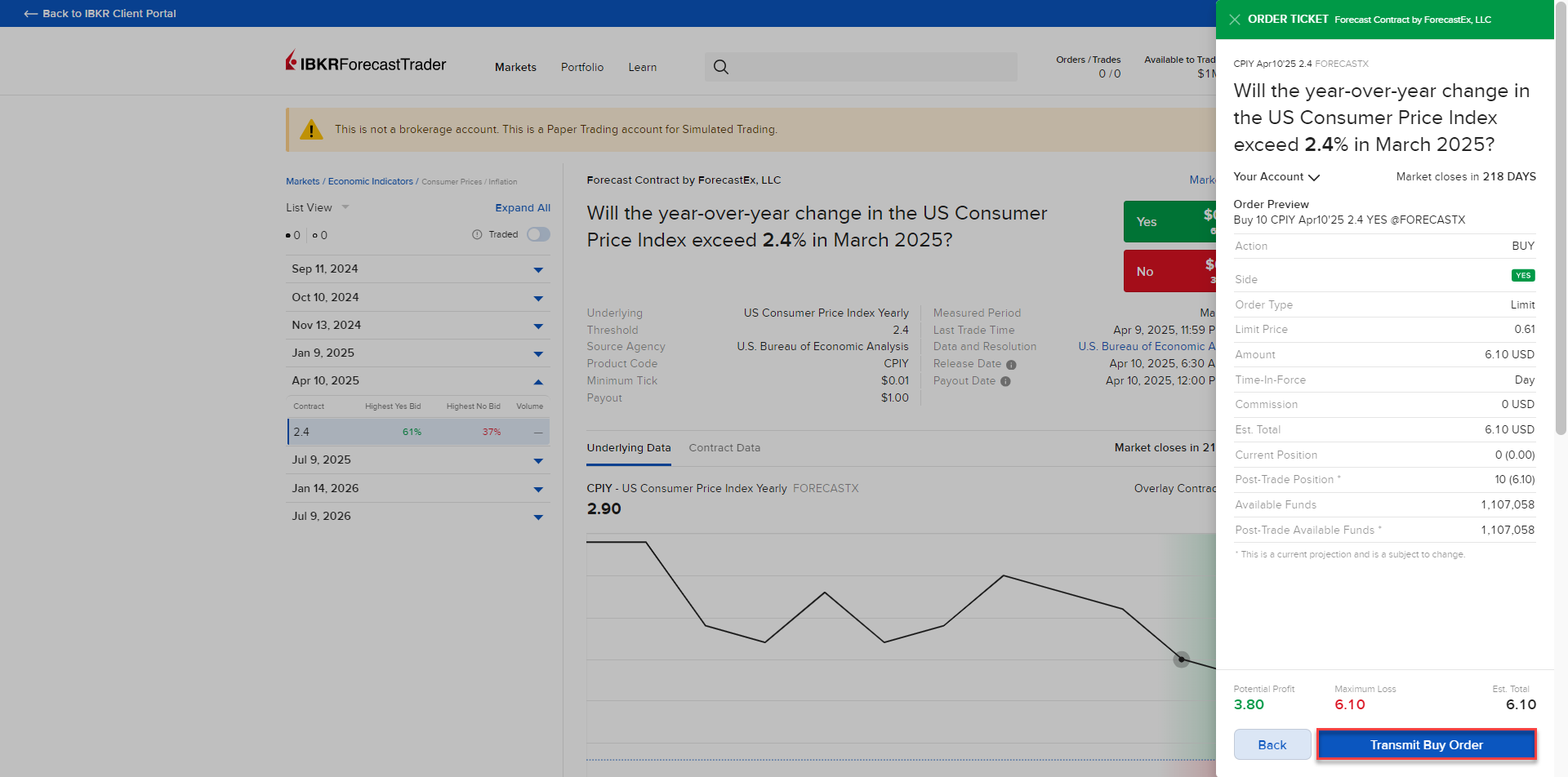Click the warning triangle icon in banner
The image size is (1568, 777).
[311, 130]
